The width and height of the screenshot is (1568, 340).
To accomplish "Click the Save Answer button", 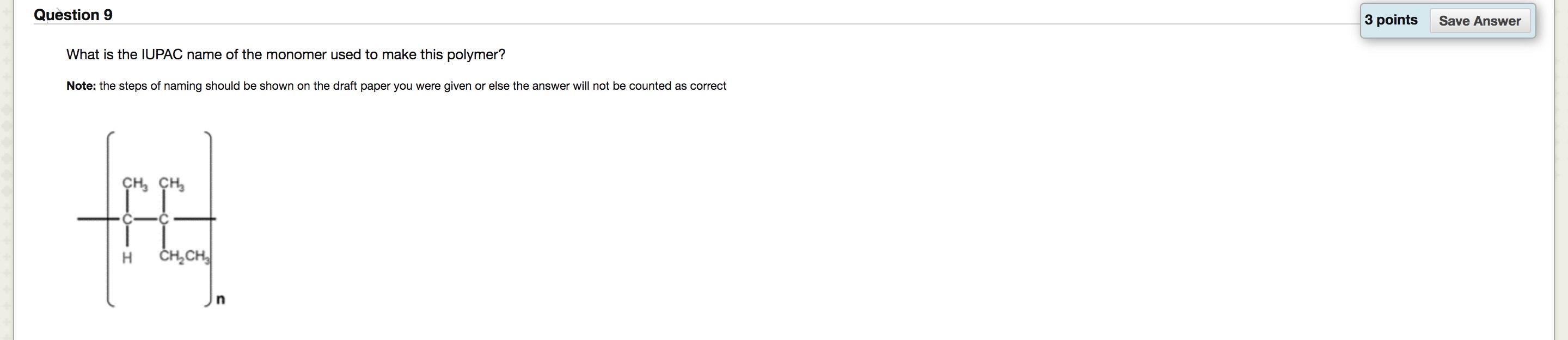I will point(1479,21).
